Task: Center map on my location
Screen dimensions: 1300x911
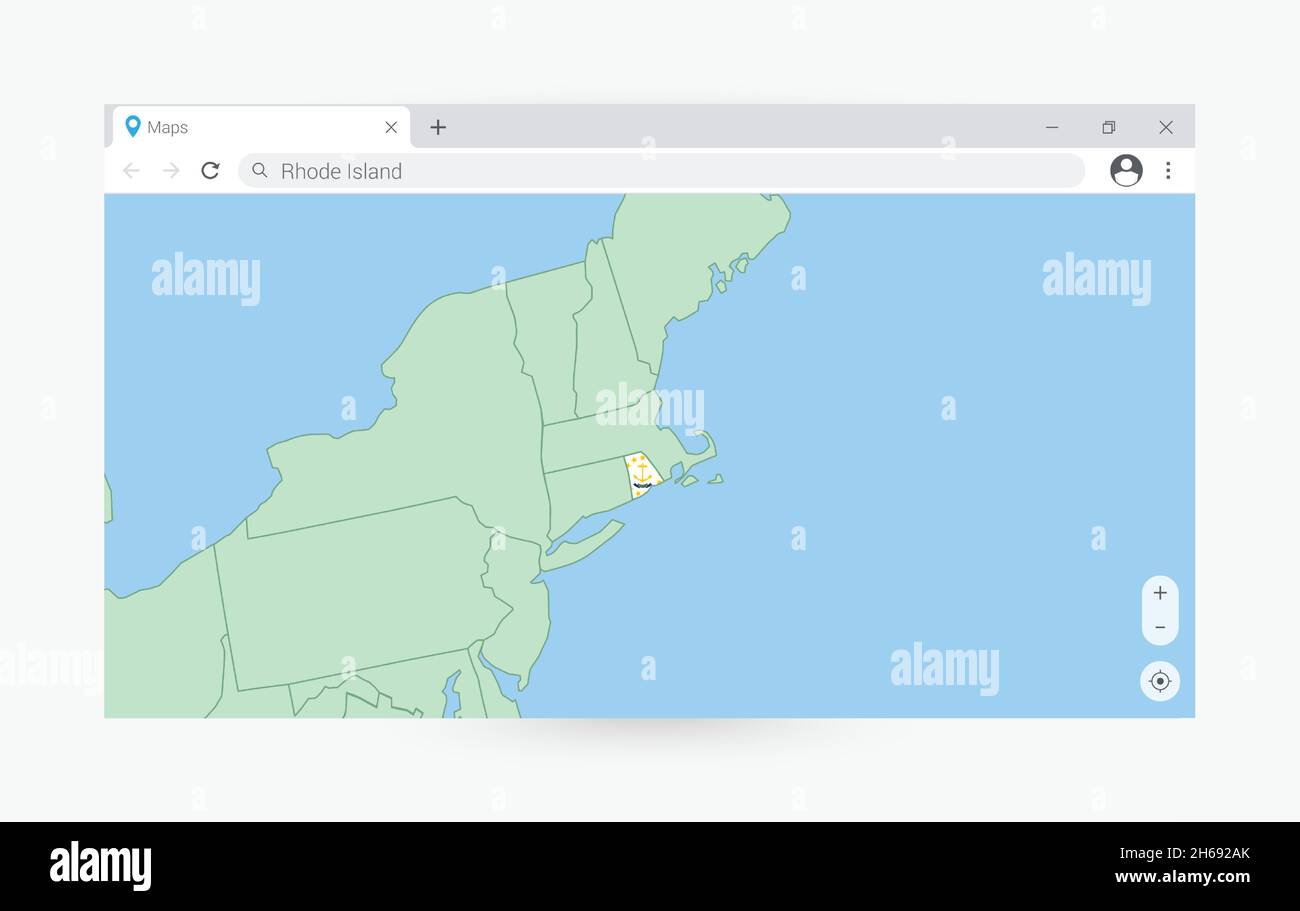Action: (x=1160, y=681)
